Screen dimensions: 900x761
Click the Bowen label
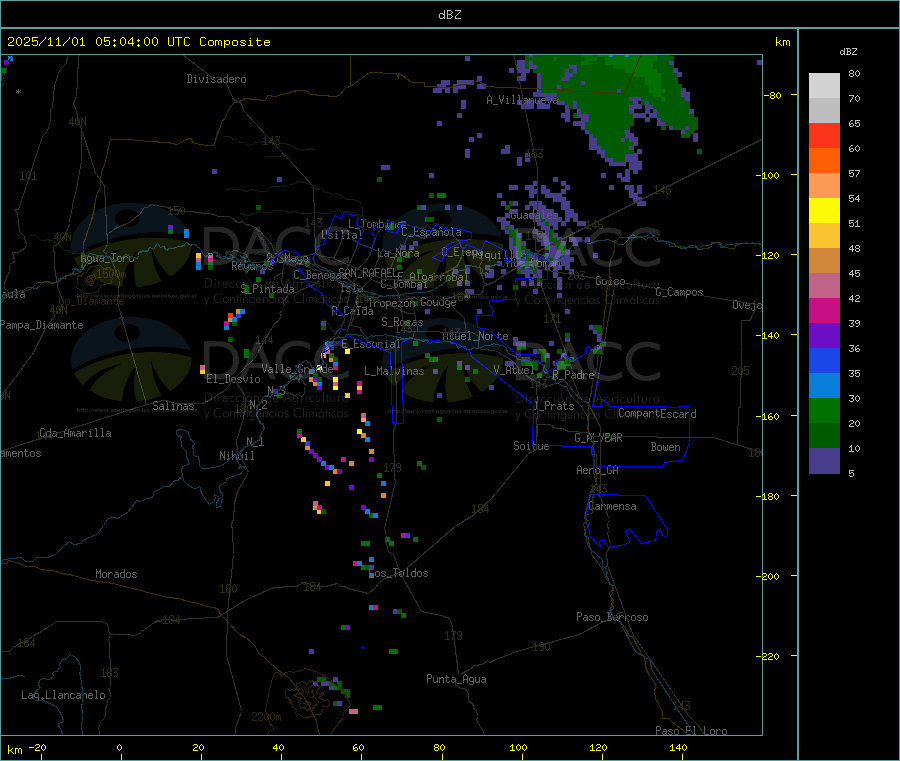click(x=666, y=447)
